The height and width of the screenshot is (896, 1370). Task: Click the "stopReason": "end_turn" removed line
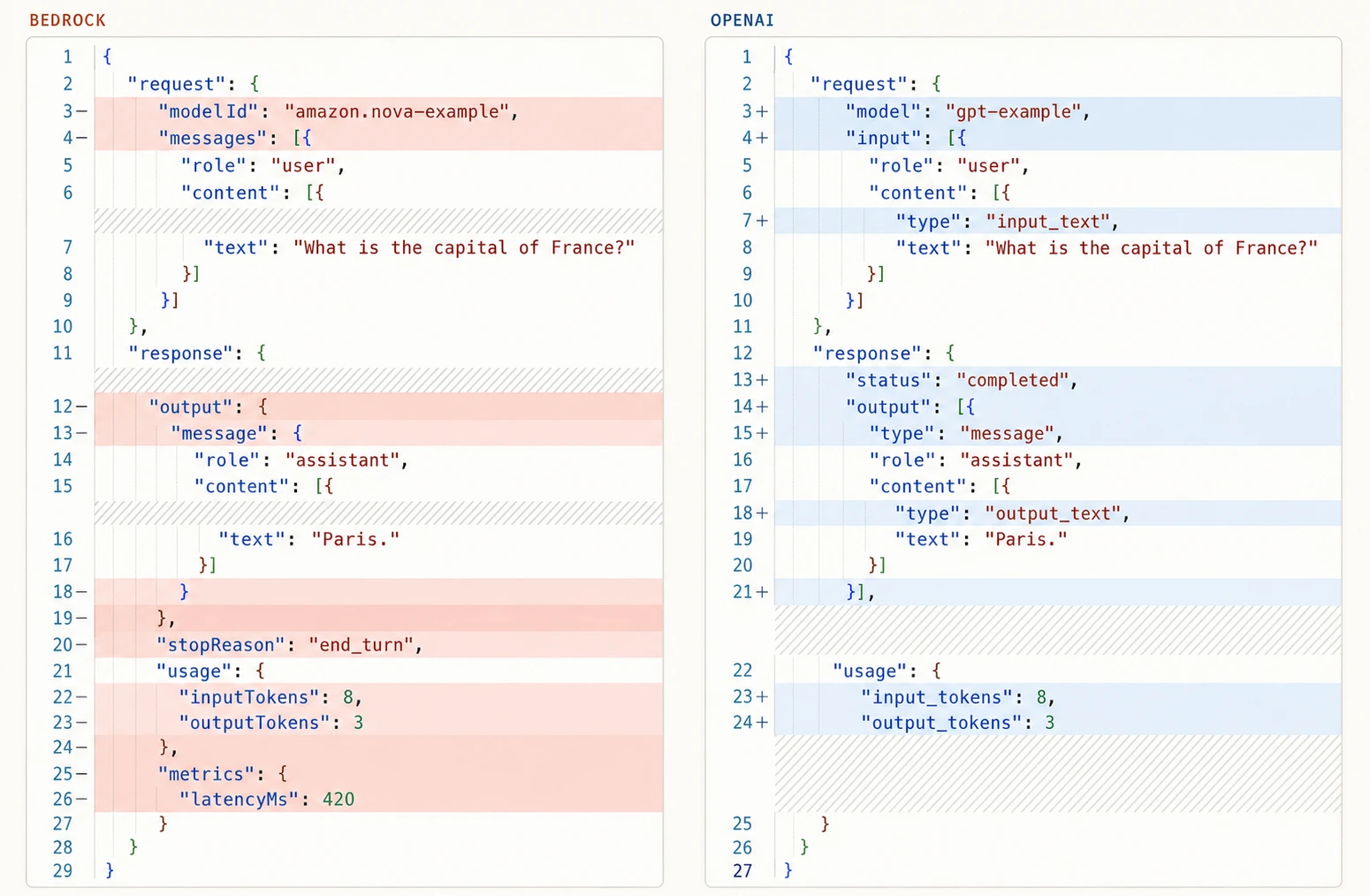(x=378, y=645)
